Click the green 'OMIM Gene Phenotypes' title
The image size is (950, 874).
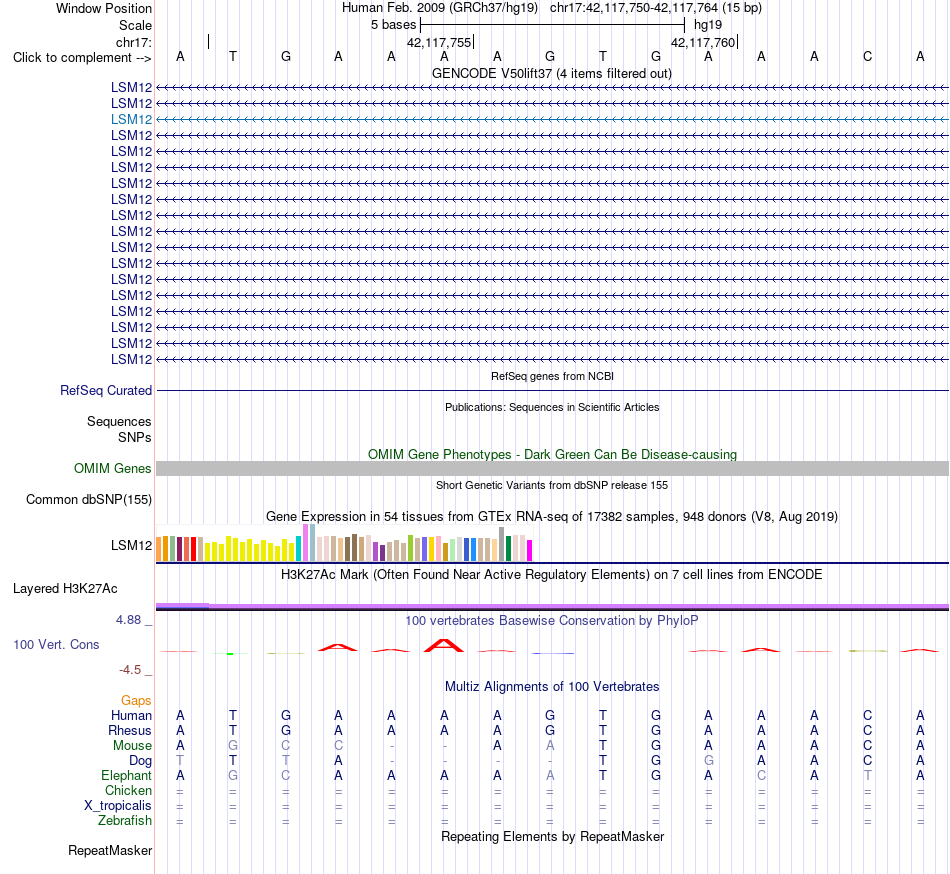(552, 454)
